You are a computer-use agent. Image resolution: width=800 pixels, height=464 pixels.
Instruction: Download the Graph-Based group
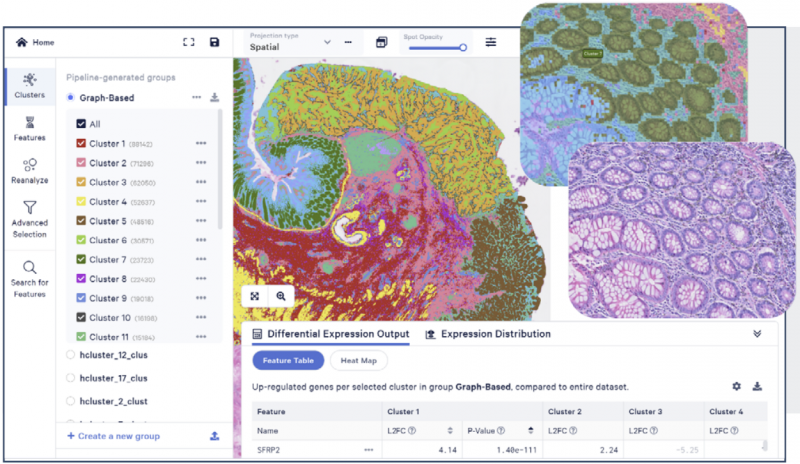tap(214, 98)
